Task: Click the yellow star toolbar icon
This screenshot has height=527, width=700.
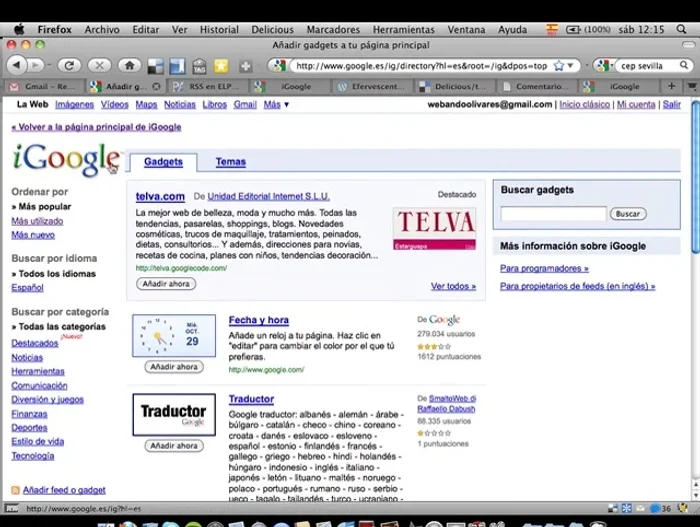Action: pyautogui.click(x=221, y=66)
